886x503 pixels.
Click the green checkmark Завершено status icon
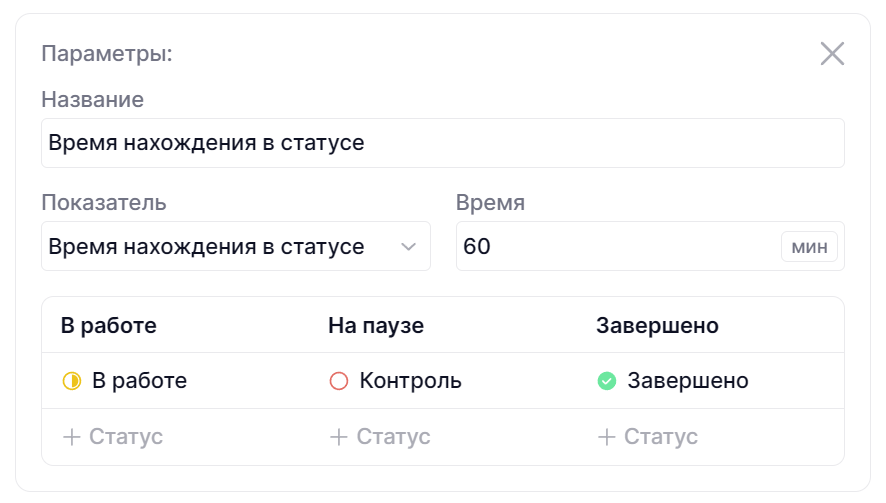(x=606, y=381)
